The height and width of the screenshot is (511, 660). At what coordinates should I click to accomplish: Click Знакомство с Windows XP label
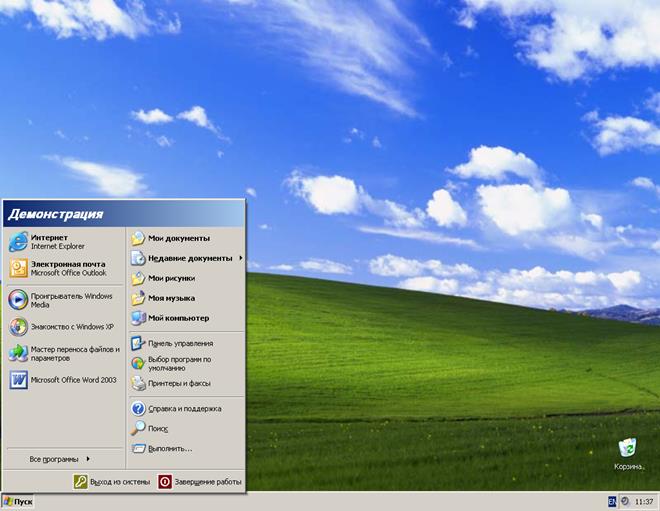tap(72, 327)
